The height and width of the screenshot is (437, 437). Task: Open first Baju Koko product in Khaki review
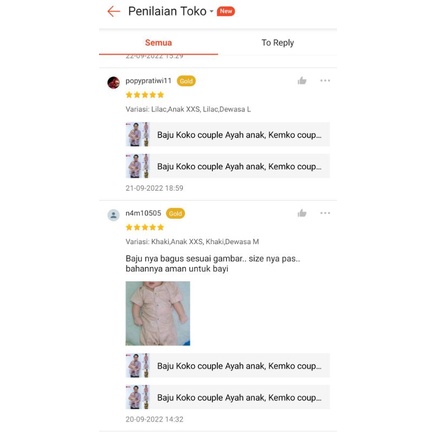[x=228, y=366]
